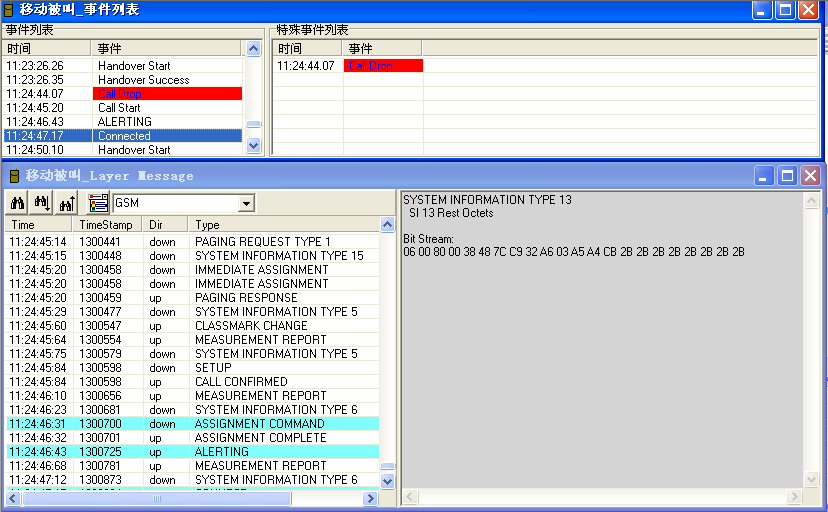Screen dimensions: 828x512
Task: Click the Type column header
Action: (x=284, y=225)
